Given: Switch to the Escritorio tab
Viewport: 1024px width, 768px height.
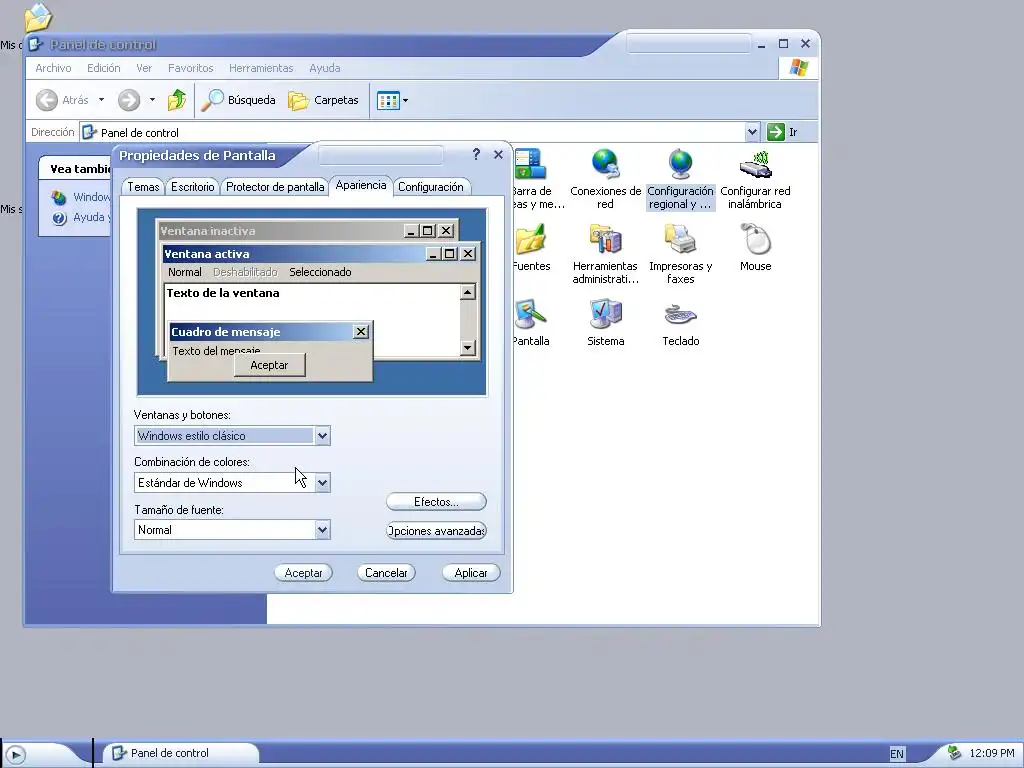Looking at the screenshot, I should pyautogui.click(x=193, y=187).
